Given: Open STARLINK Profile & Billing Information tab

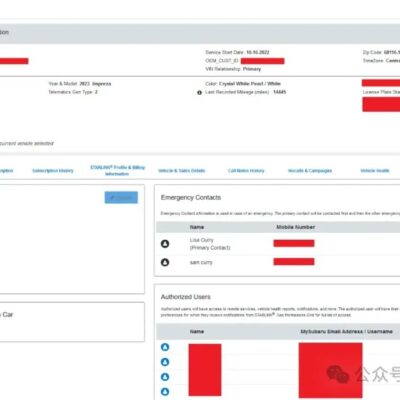Looking at the screenshot, I should coord(117,170).
